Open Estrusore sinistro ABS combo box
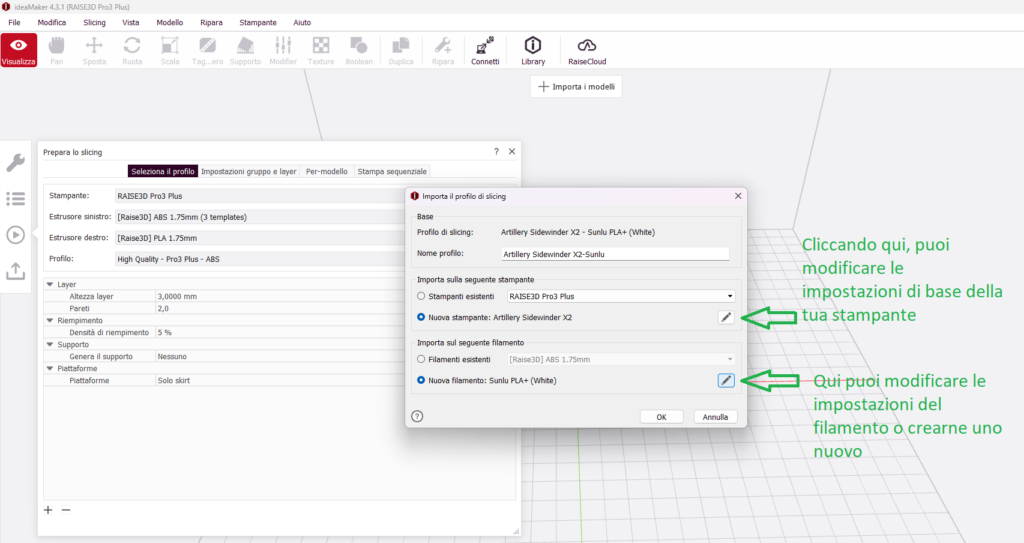This screenshot has height=543, width=1024. click(261, 217)
